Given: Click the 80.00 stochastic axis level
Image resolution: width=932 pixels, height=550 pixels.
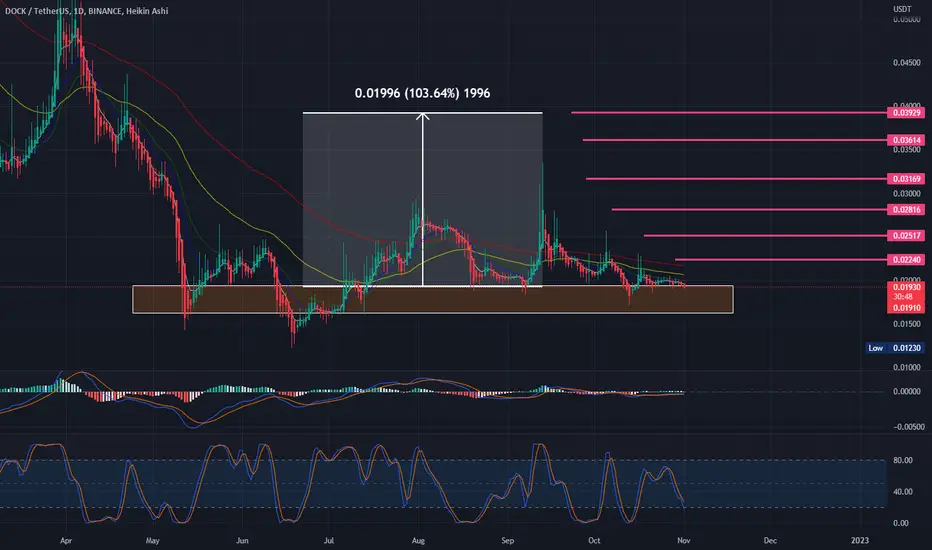Looking at the screenshot, I should pos(901,460).
